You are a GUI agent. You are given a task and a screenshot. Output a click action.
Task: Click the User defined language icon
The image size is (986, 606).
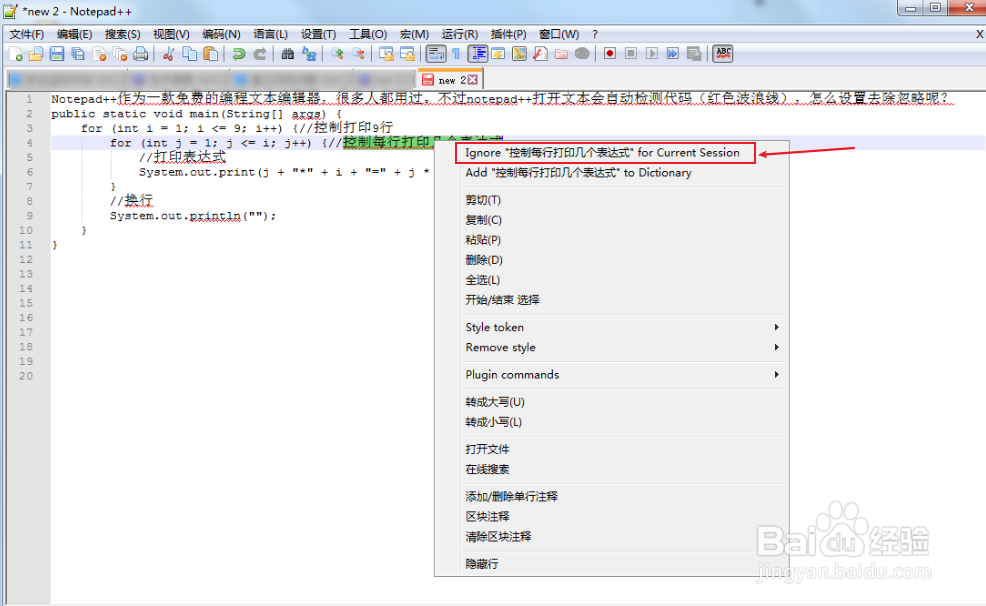click(x=498, y=54)
